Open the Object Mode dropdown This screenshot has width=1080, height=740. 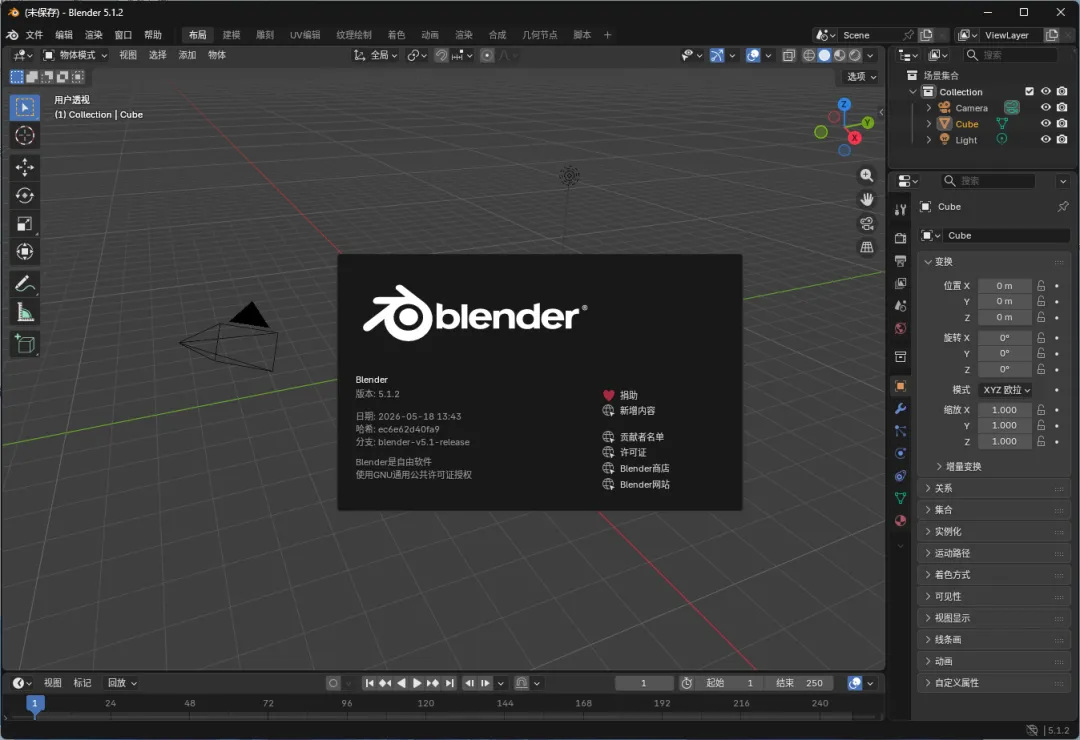[75, 55]
